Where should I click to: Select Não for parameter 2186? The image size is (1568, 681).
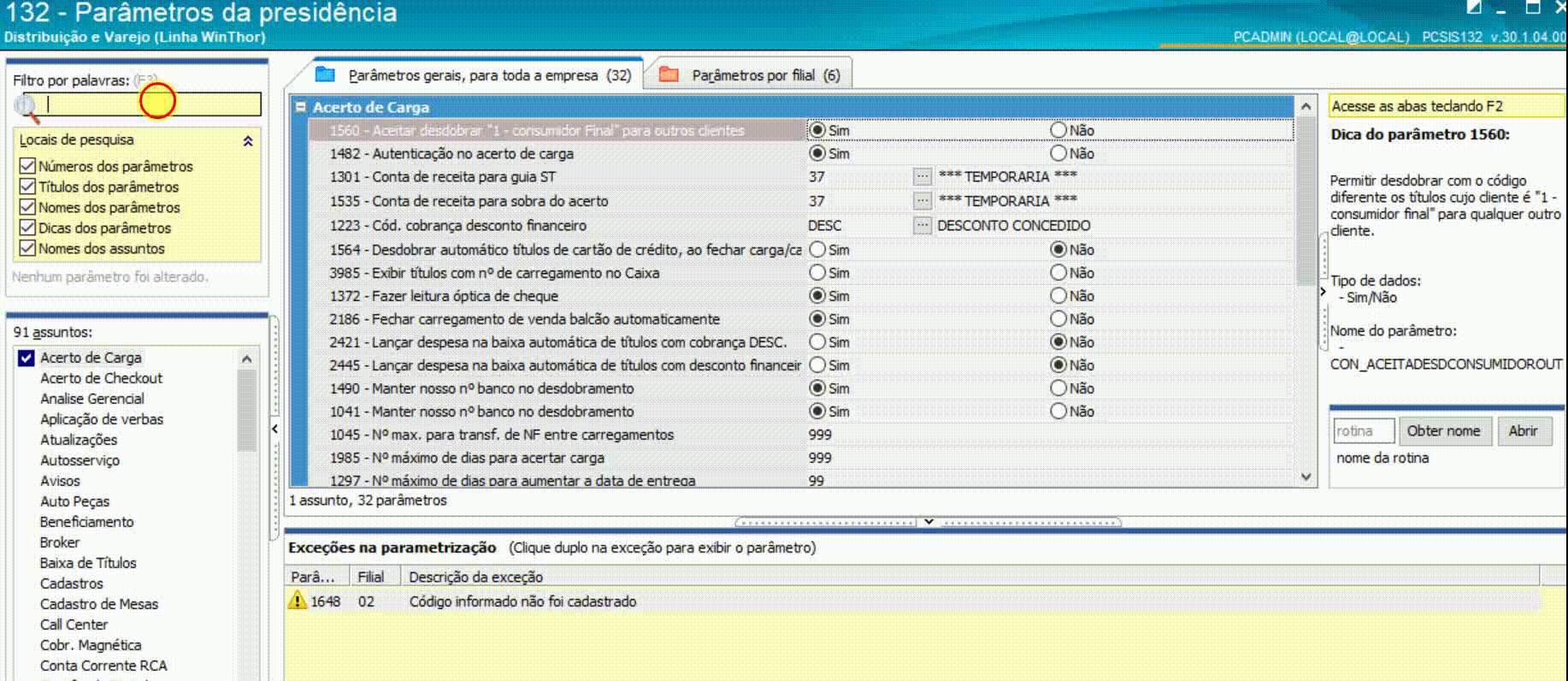(x=1058, y=319)
